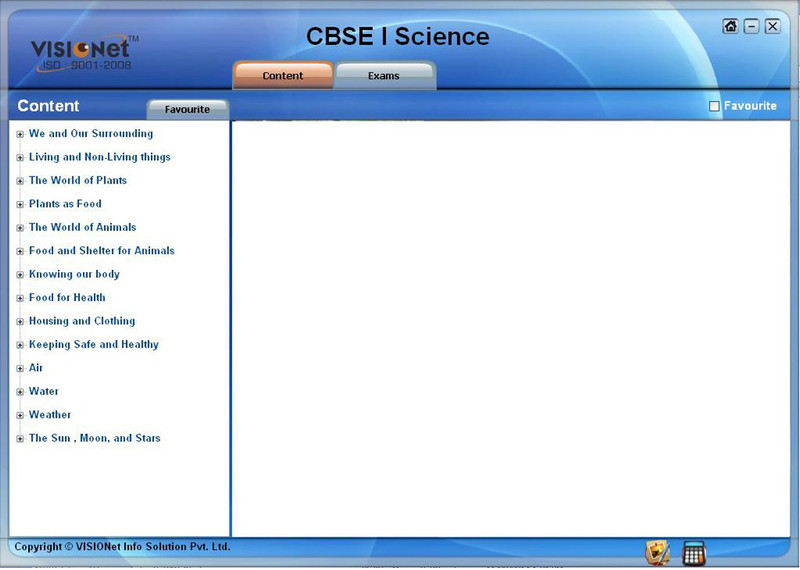Viewport: 800px width, 570px height.
Task: Select Living and Non-Living things
Action: [99, 157]
